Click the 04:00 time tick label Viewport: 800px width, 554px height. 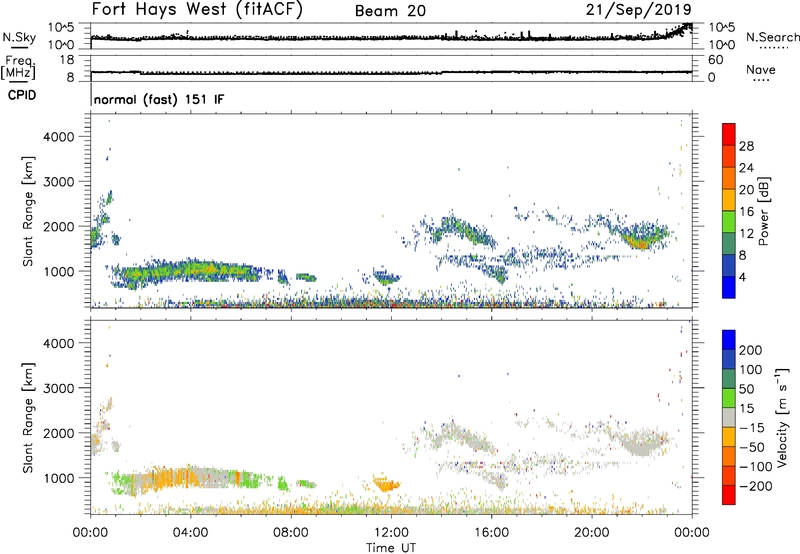[x=190, y=533]
